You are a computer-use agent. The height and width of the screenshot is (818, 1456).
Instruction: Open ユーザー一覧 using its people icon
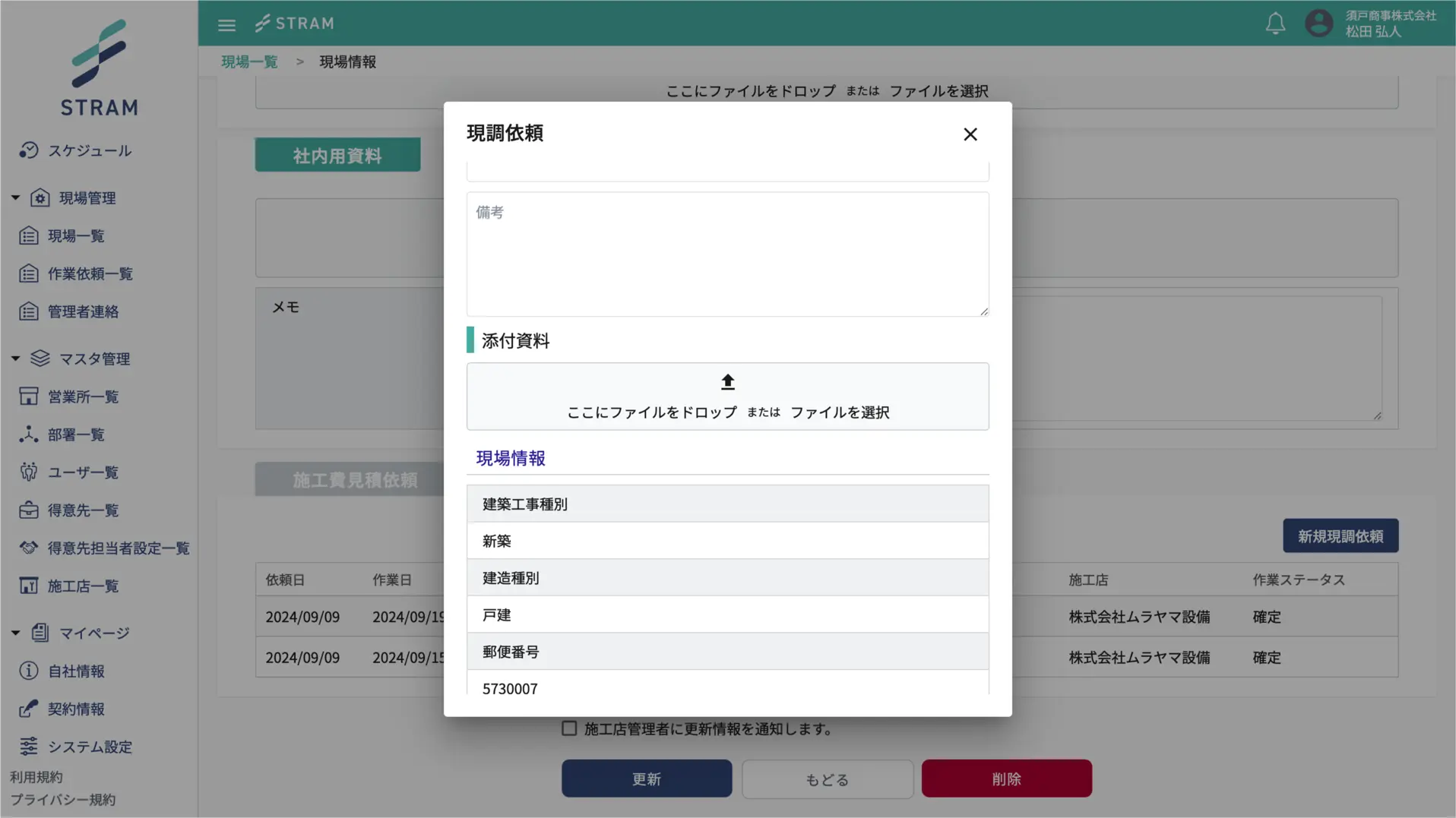pyautogui.click(x=29, y=472)
